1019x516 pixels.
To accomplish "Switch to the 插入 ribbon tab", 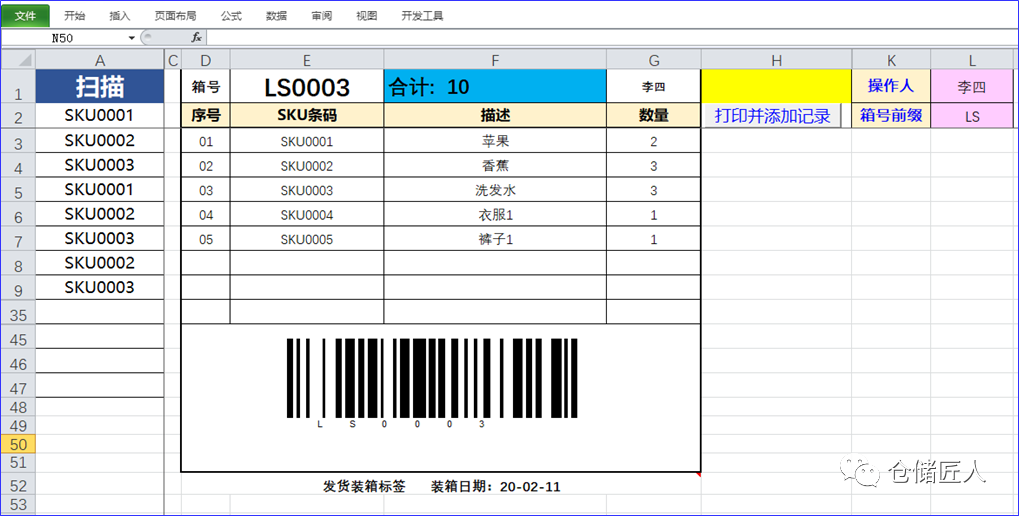I will tap(120, 16).
